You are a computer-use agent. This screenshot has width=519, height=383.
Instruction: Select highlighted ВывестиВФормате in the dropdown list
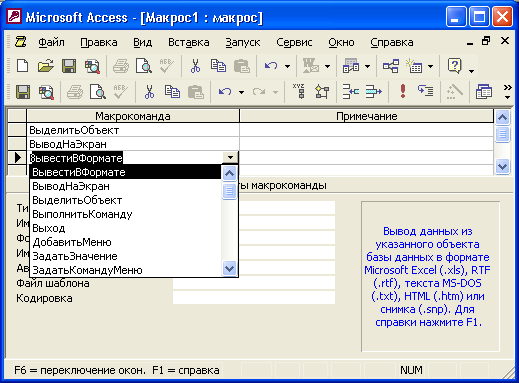(126, 172)
